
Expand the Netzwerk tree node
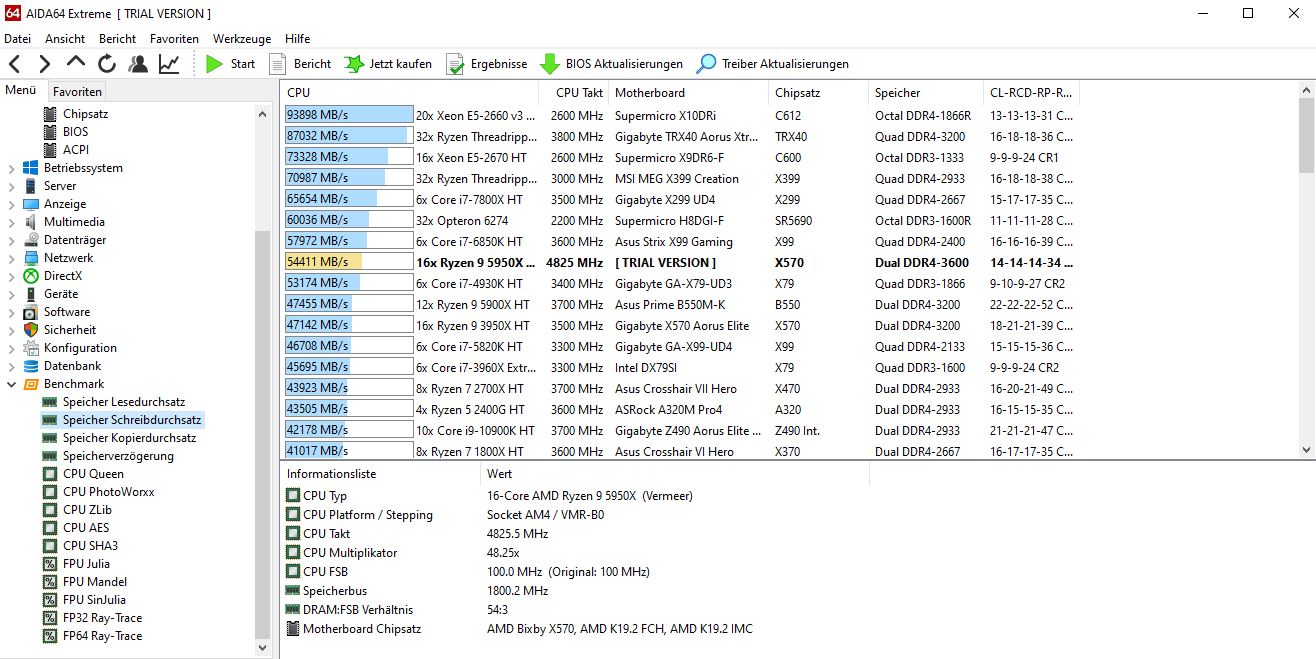(x=12, y=258)
